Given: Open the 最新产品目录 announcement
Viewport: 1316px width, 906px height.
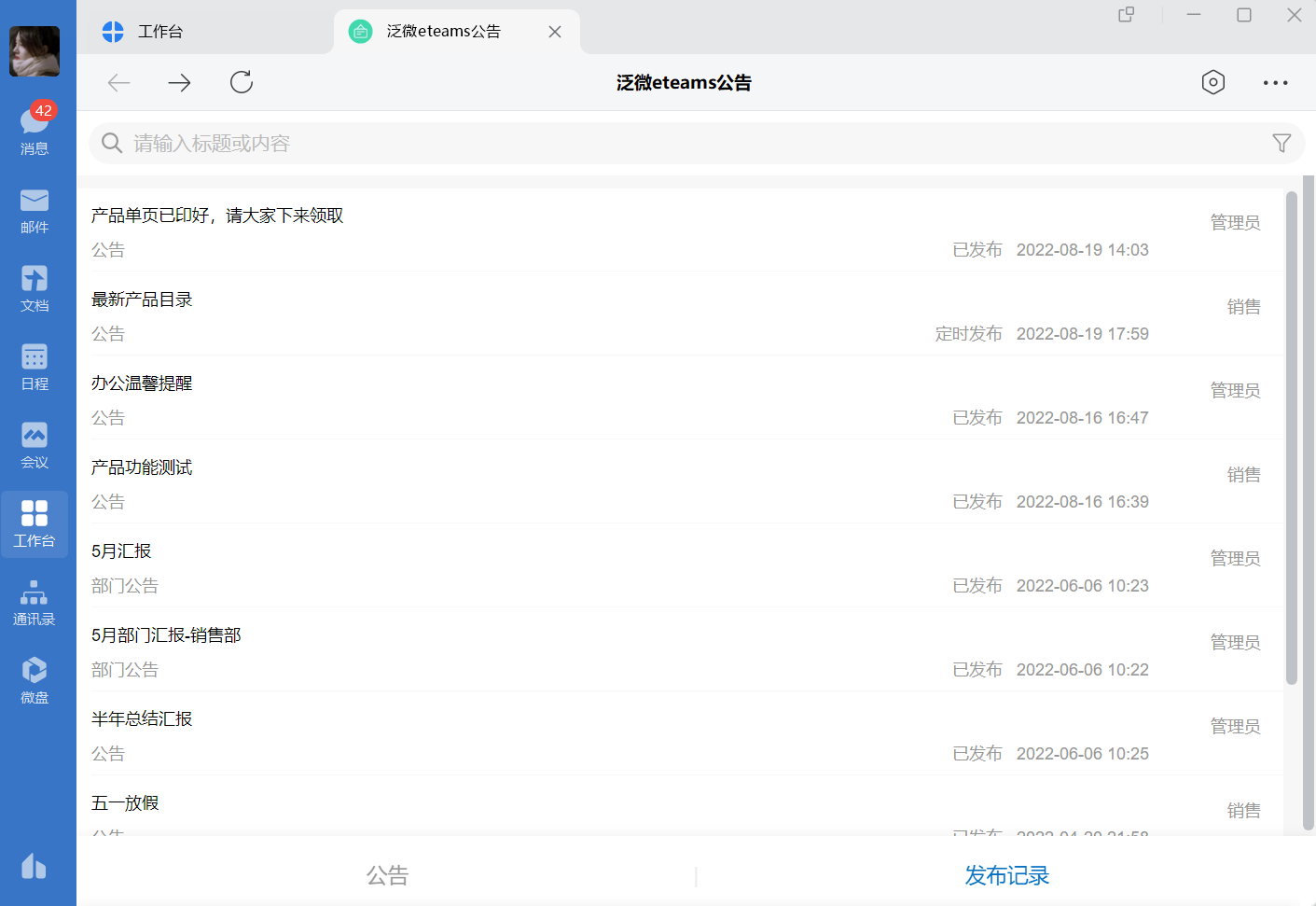Looking at the screenshot, I should pyautogui.click(x=142, y=300).
